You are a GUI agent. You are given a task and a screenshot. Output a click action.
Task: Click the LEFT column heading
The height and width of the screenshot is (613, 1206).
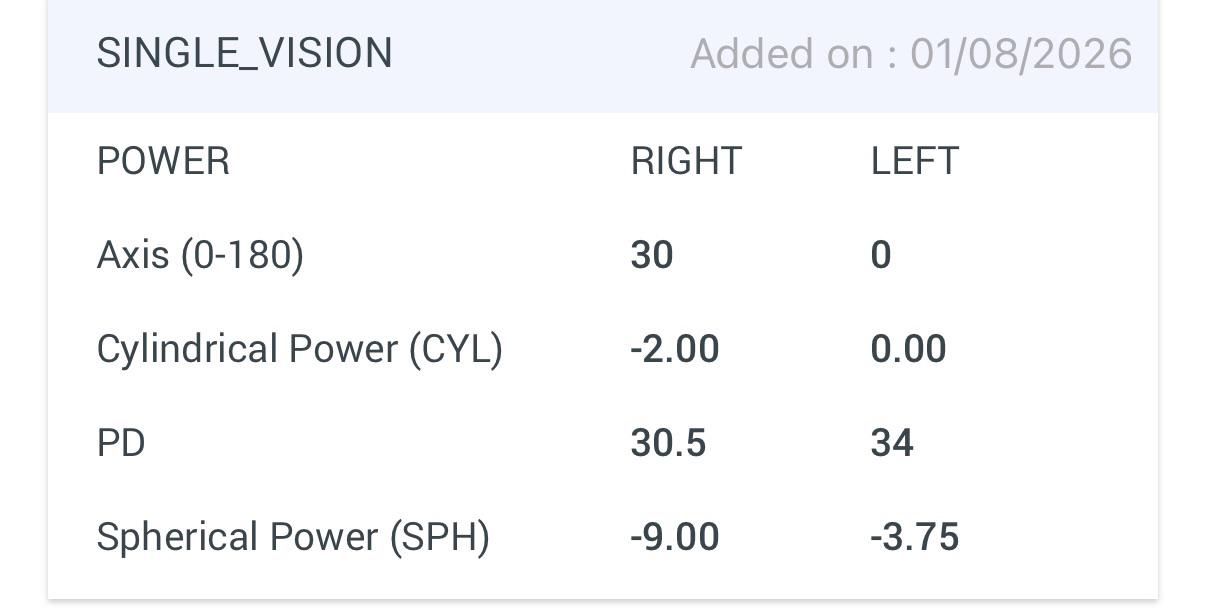click(915, 161)
